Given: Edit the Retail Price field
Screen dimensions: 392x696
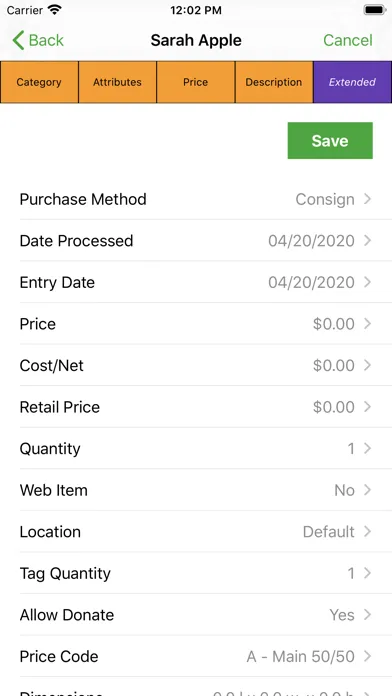Looking at the screenshot, I should [206, 407].
